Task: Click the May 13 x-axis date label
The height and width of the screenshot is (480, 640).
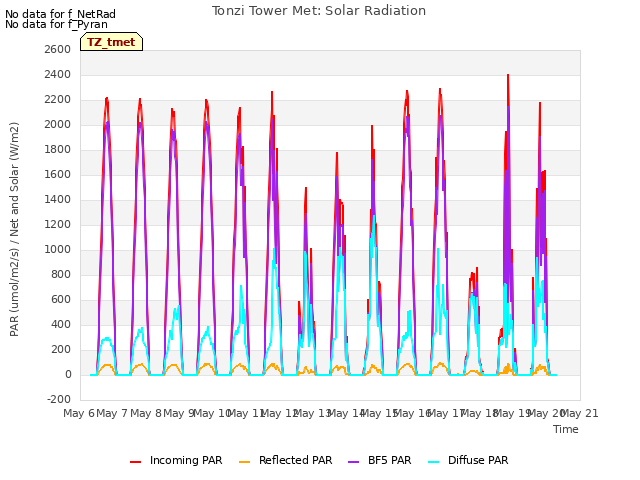Action: 312,413
